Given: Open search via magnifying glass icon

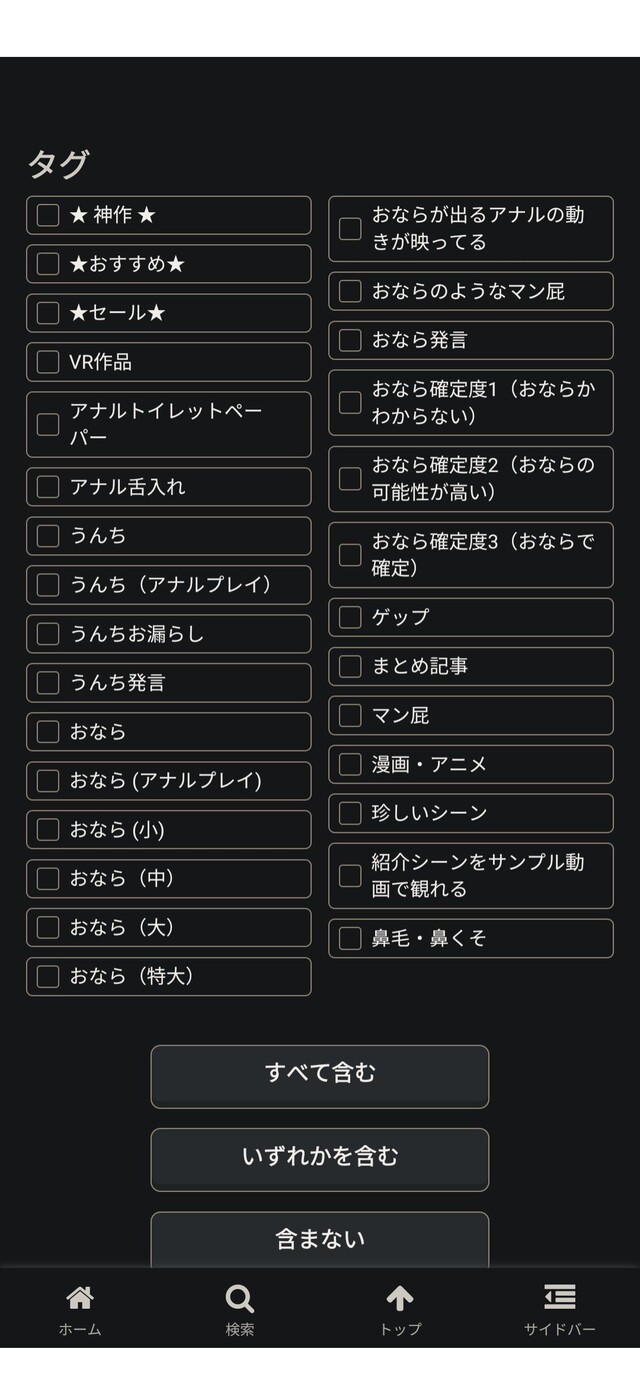Looking at the screenshot, I should point(240,1298).
